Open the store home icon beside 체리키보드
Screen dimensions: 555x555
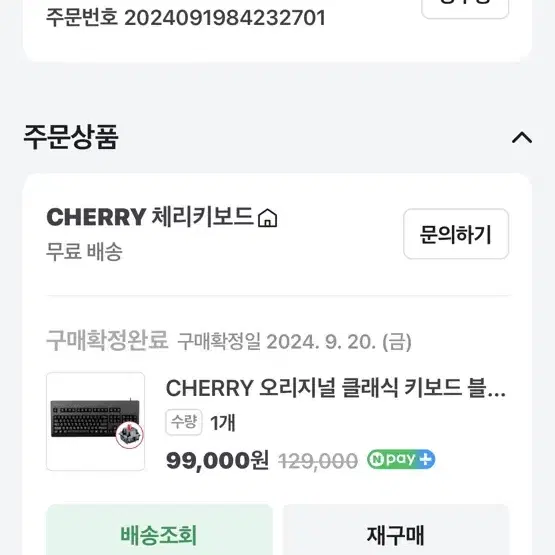pos(268,218)
